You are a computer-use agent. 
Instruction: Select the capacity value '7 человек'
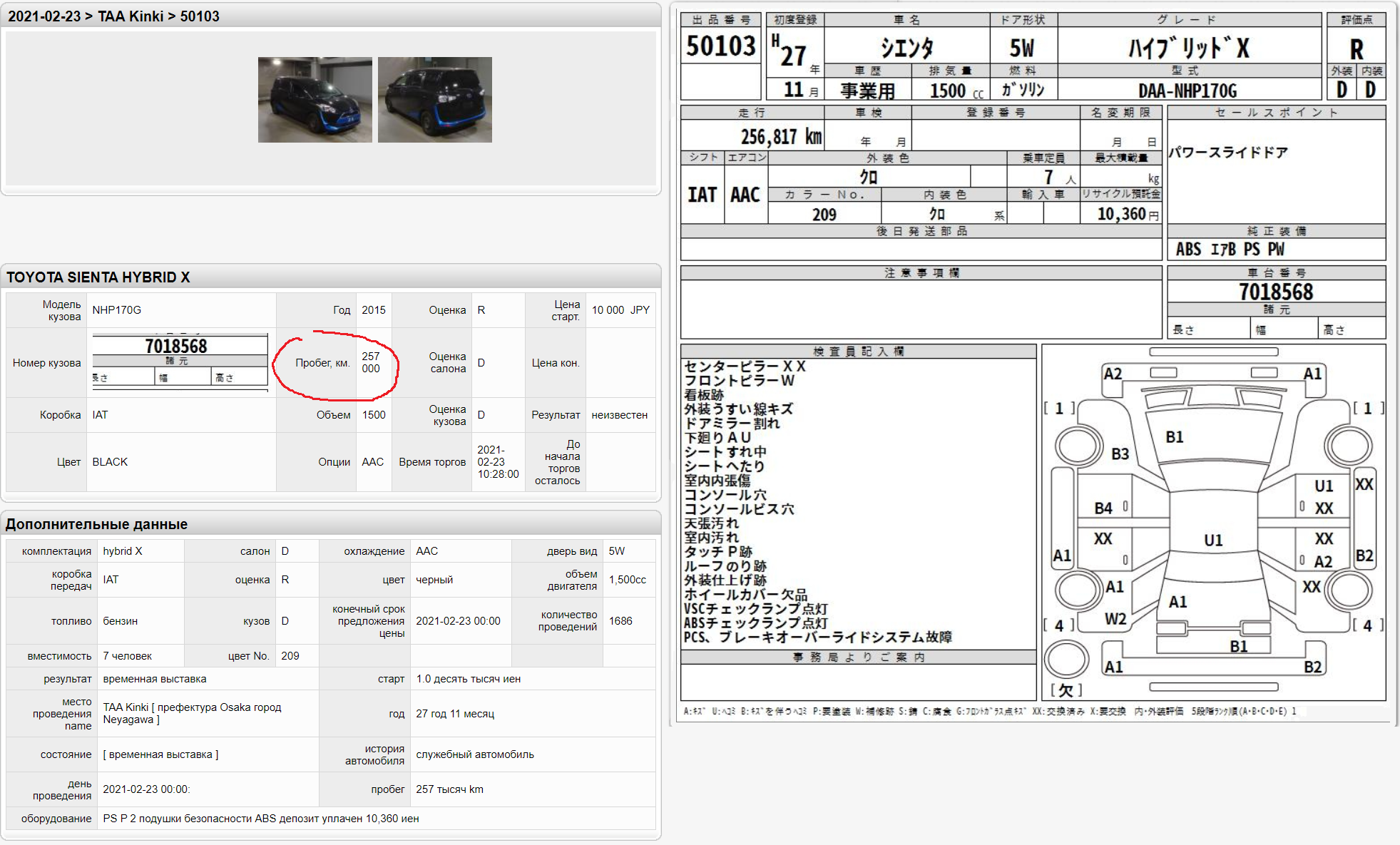128,656
